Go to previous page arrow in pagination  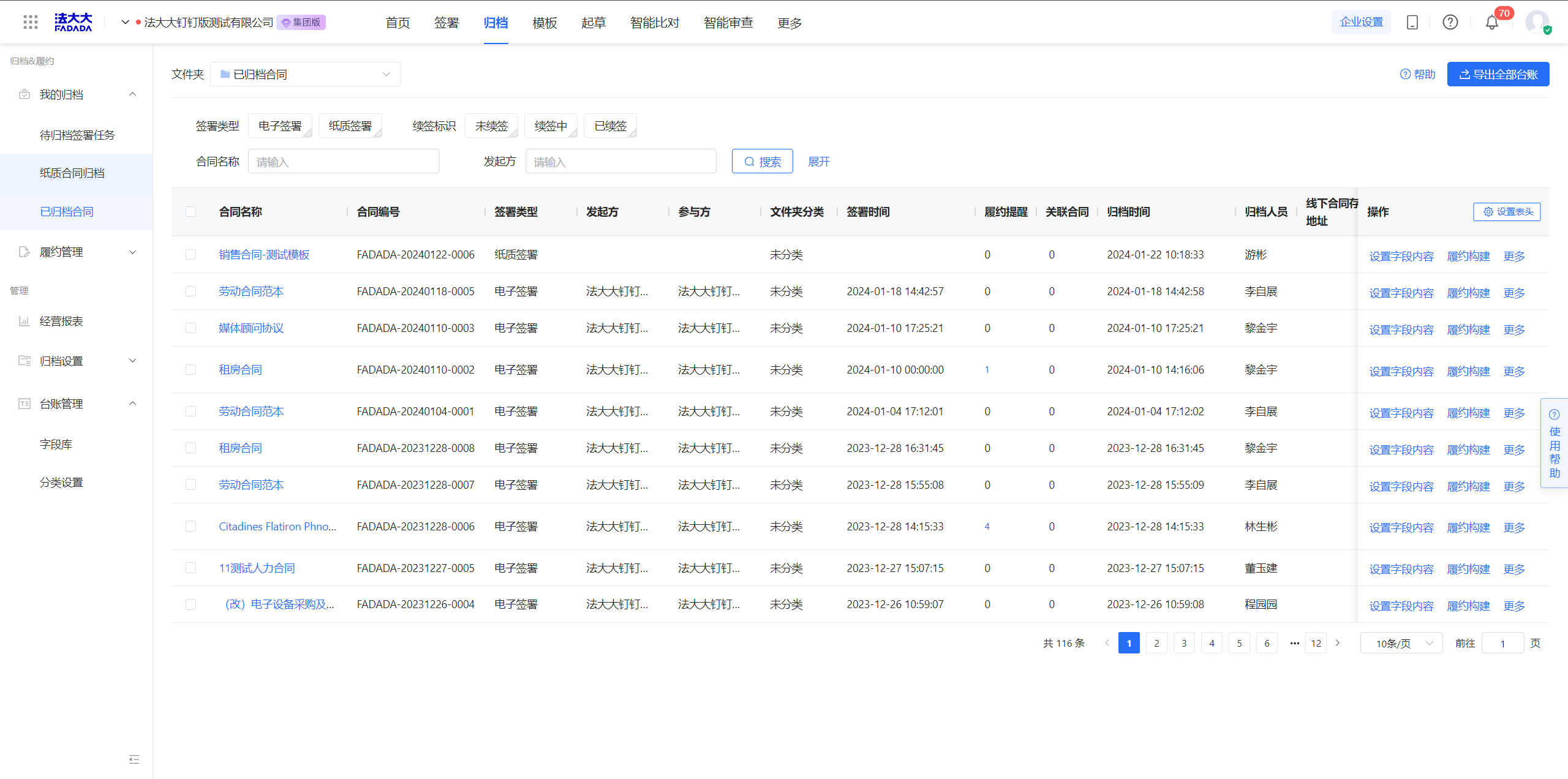(x=1107, y=643)
